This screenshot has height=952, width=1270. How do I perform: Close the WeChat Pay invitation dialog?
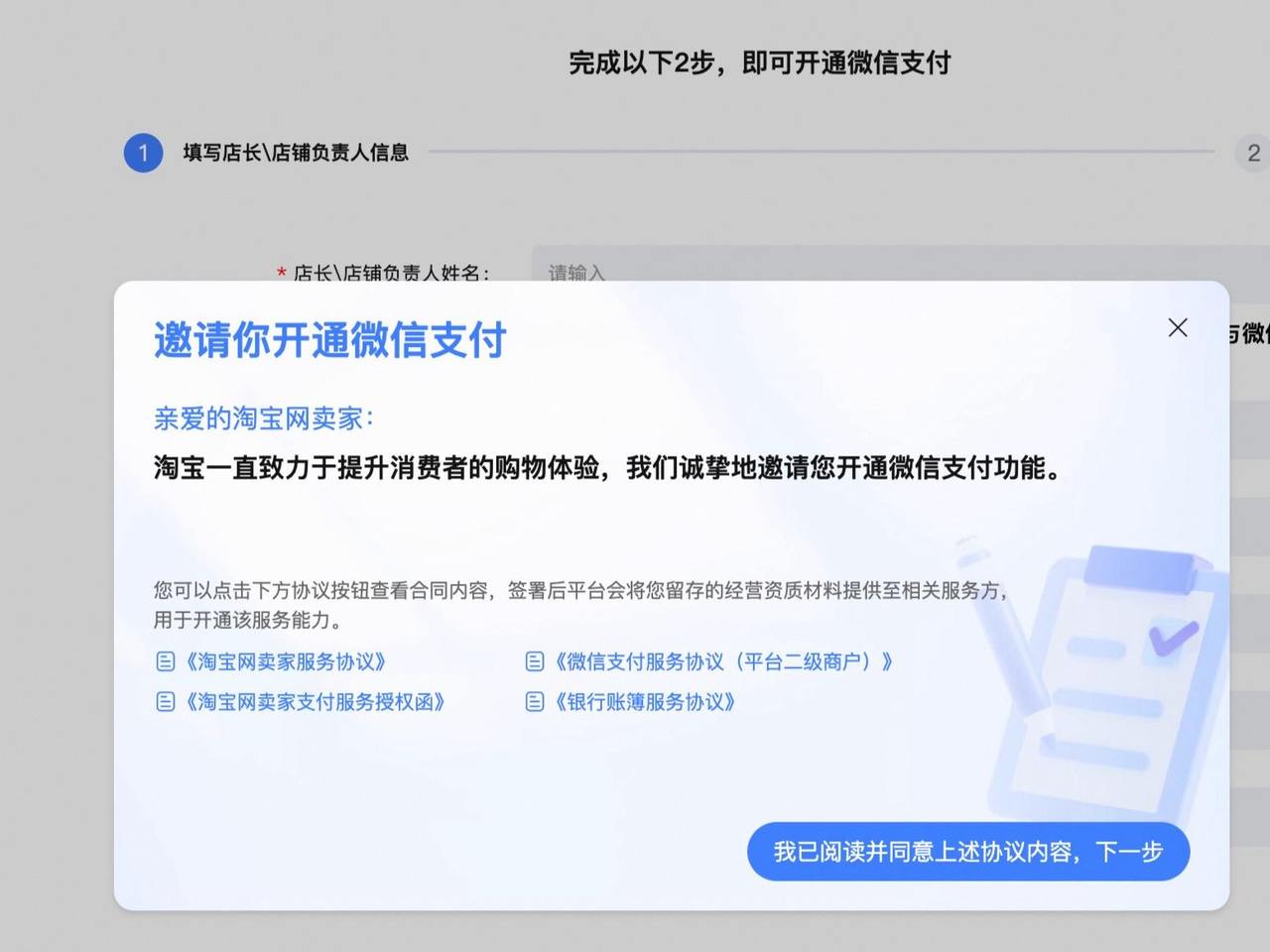[x=1178, y=327]
